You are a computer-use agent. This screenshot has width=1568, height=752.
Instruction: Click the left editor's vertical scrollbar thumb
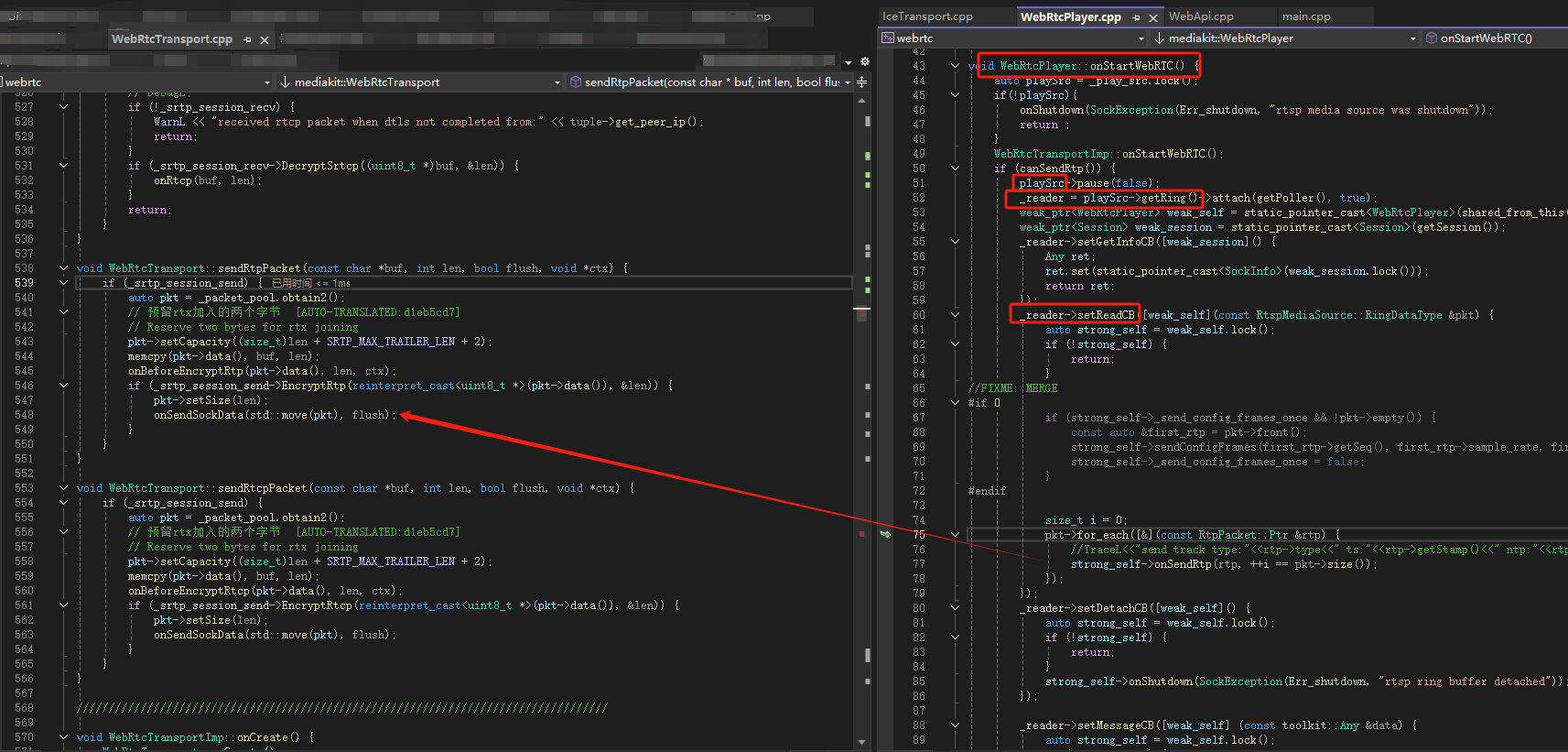pyautogui.click(x=861, y=312)
